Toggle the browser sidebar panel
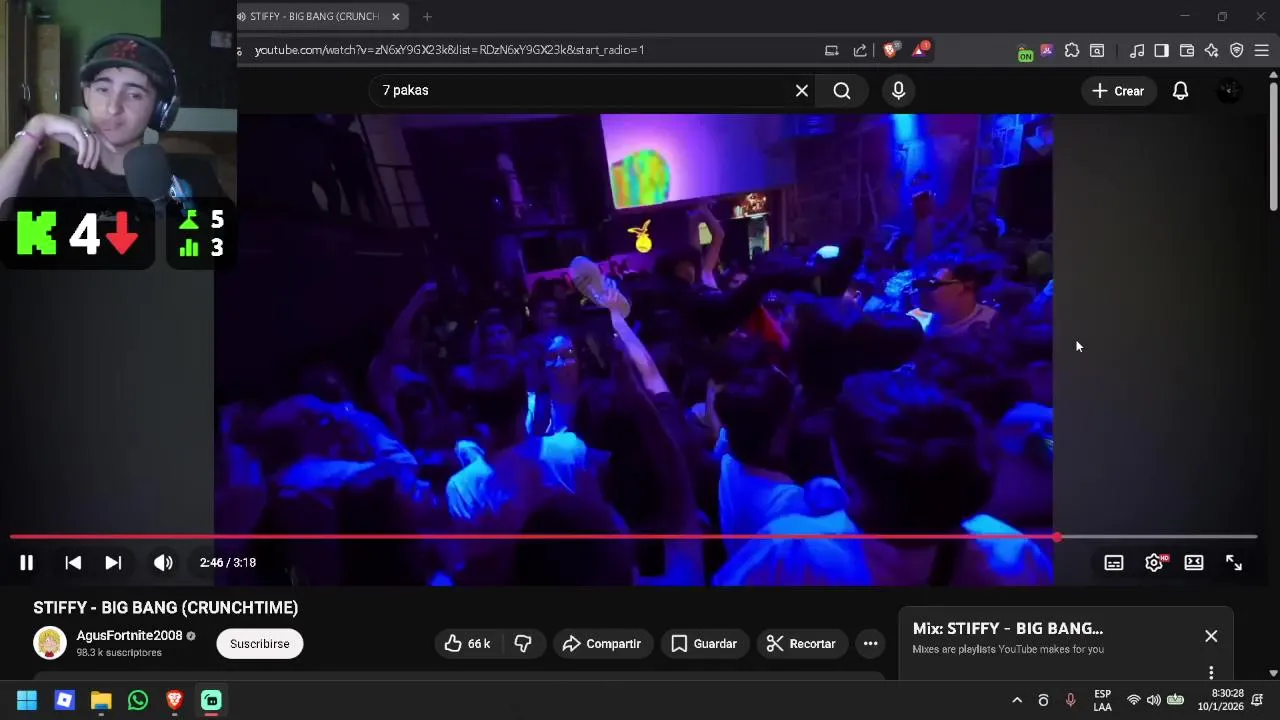 [1161, 50]
